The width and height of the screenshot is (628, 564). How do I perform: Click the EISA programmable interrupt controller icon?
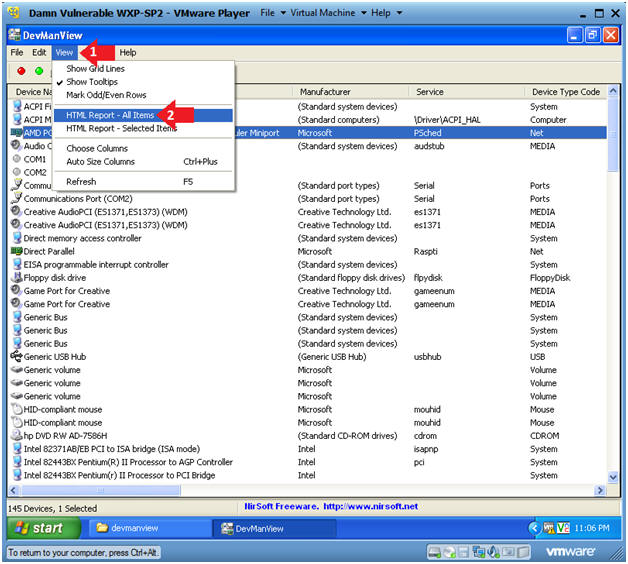(x=17, y=264)
